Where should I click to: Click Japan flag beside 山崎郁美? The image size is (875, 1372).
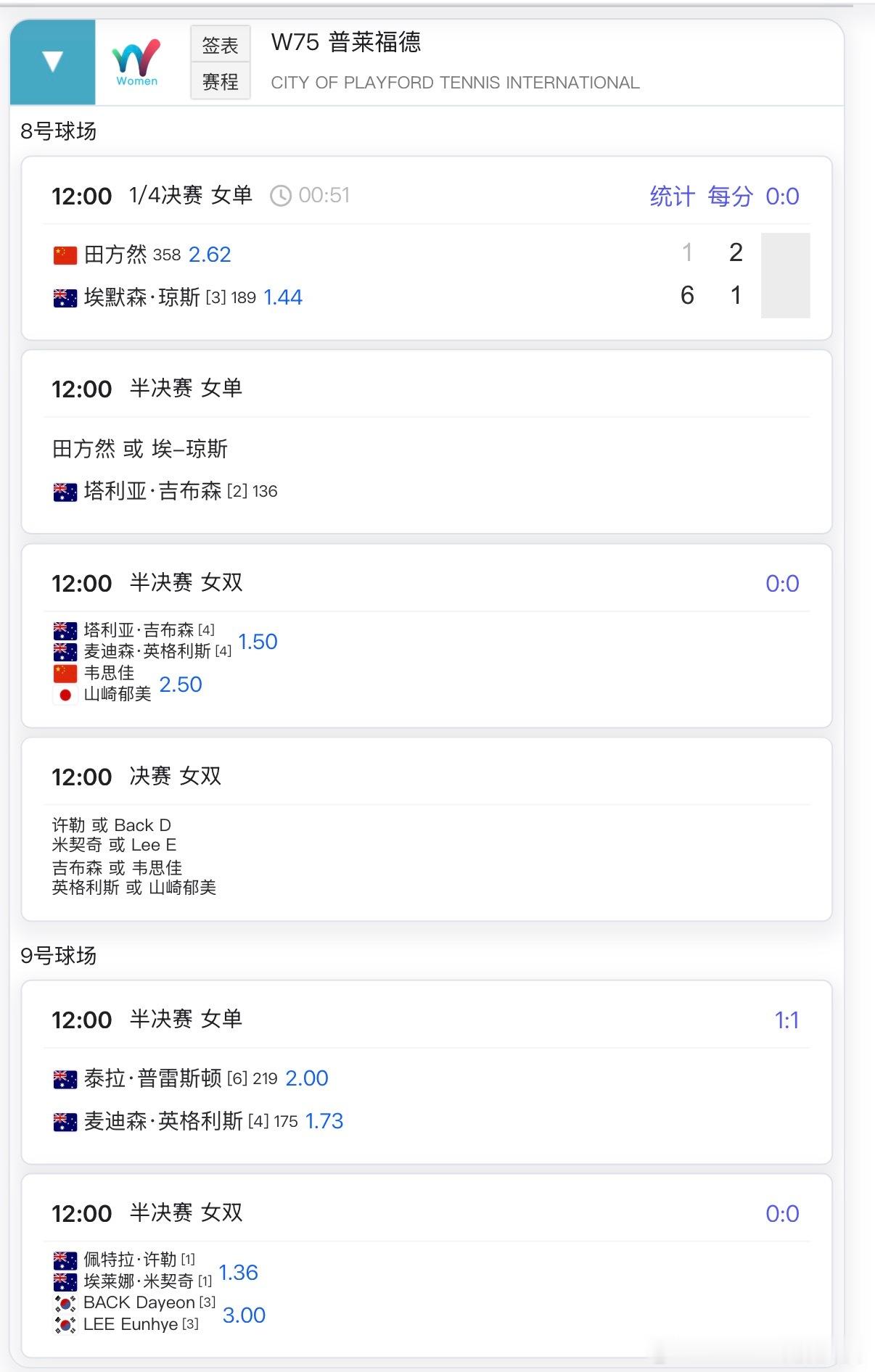65,695
